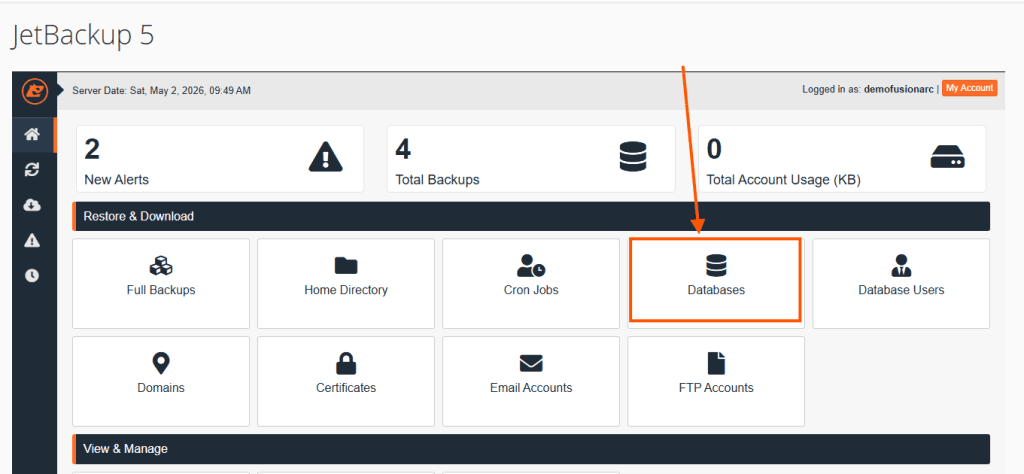Click the Database Users person icon
Image resolution: width=1024 pixels, height=474 pixels.
coord(901,265)
